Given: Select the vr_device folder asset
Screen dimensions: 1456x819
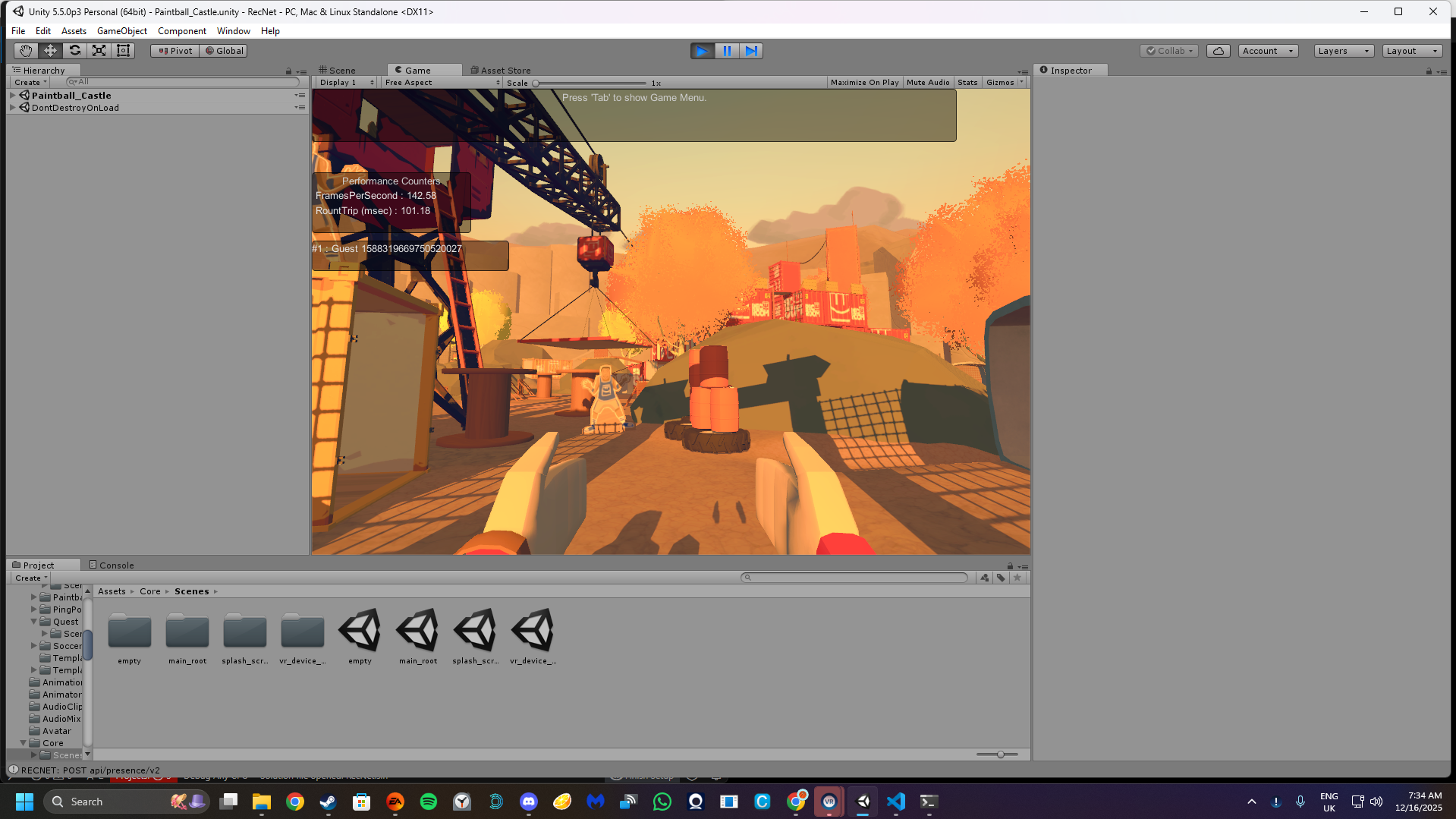Looking at the screenshot, I should point(303,638).
